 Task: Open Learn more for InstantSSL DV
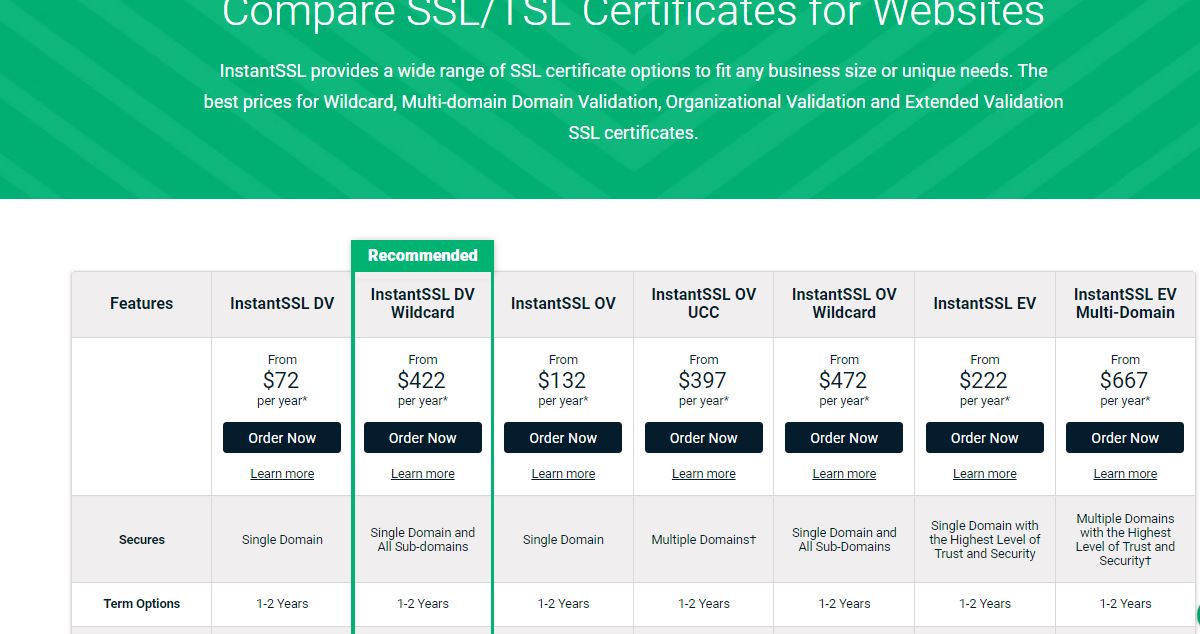pyautogui.click(x=282, y=474)
